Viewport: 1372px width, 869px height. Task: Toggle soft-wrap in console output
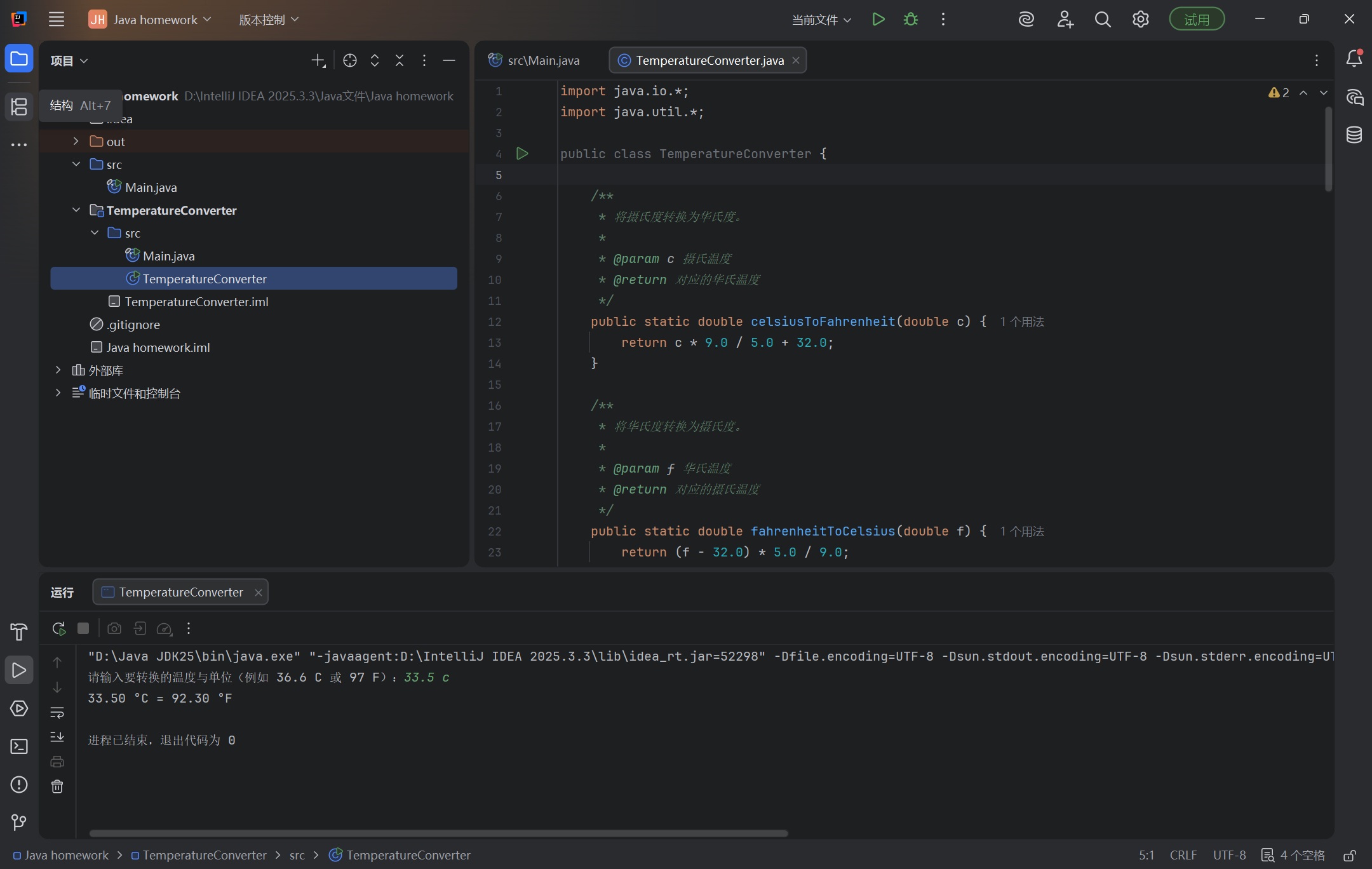point(57,712)
